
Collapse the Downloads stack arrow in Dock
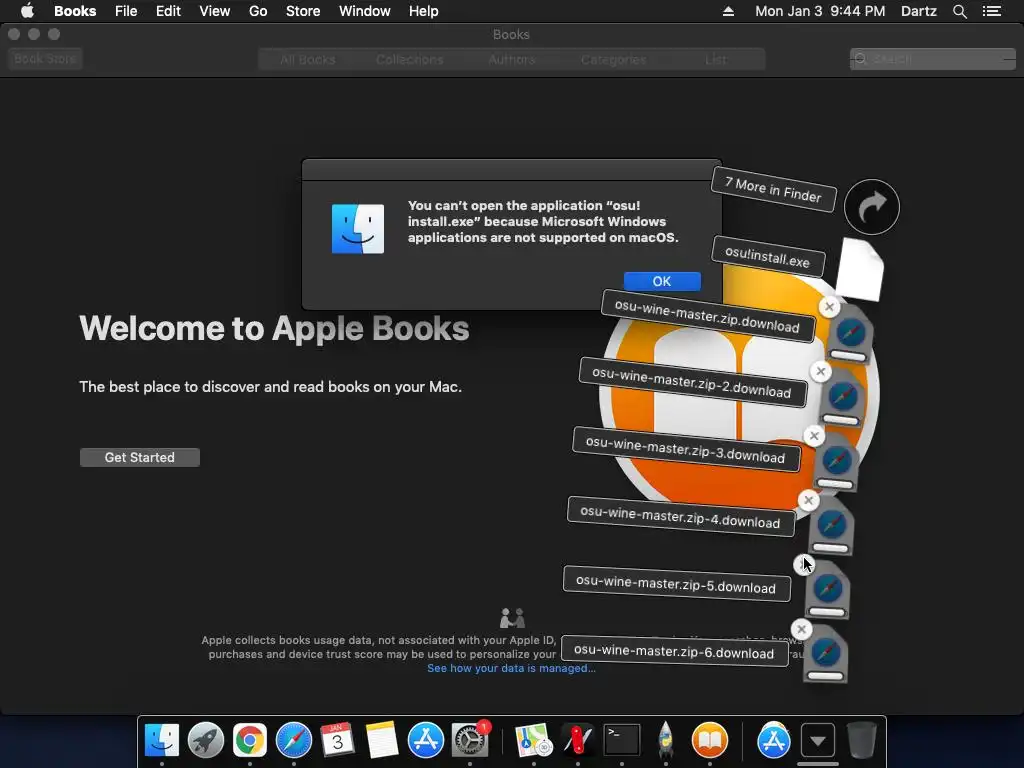pos(818,741)
